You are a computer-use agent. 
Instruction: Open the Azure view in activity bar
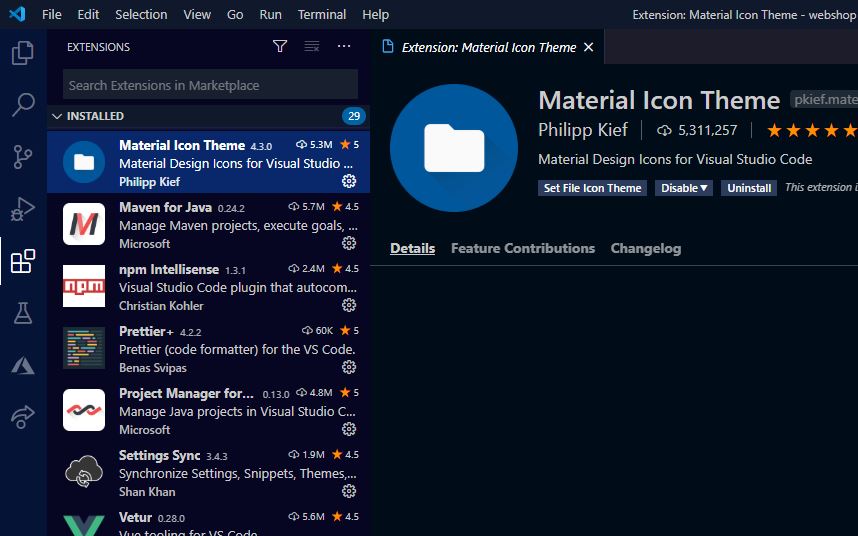[22, 365]
